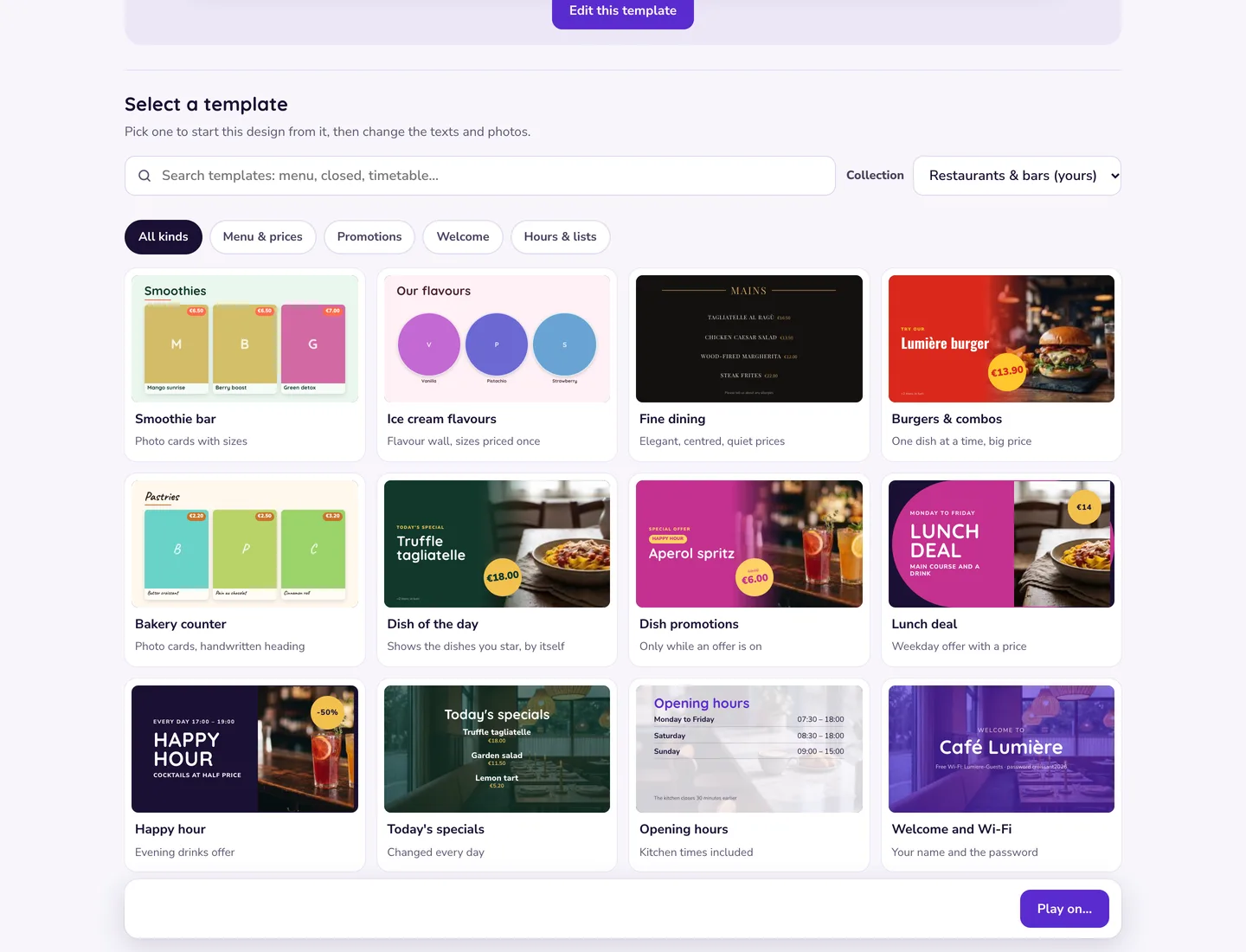Click 'Flavour wall, sizes priced once' description
The height and width of the screenshot is (952, 1246).
[464, 441]
